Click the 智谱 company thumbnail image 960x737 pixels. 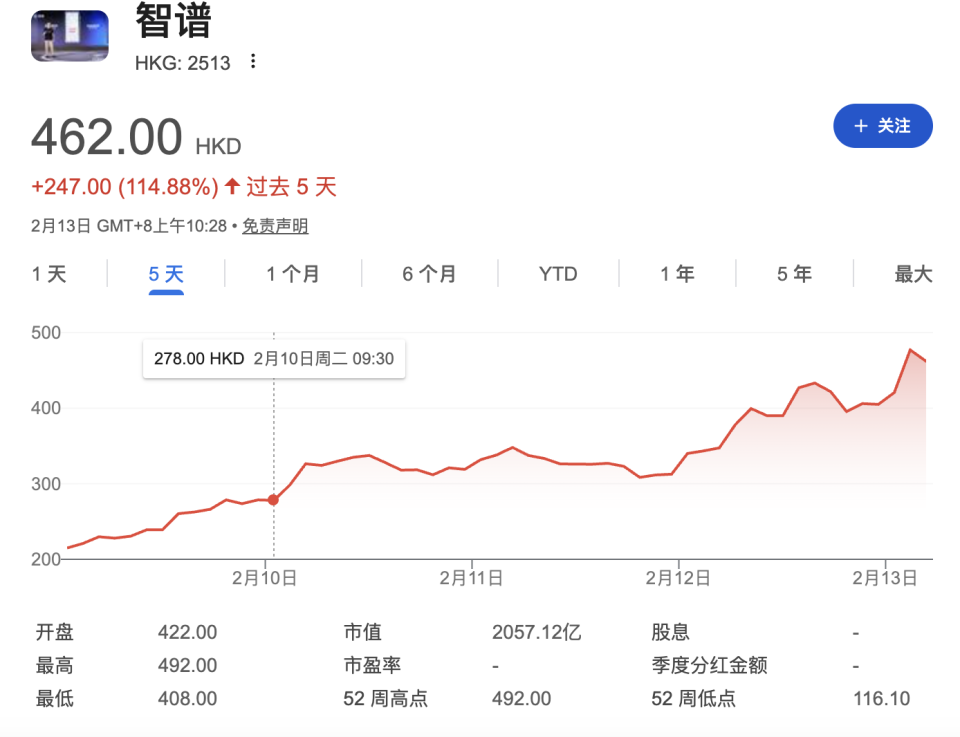pyautogui.click(x=70, y=36)
